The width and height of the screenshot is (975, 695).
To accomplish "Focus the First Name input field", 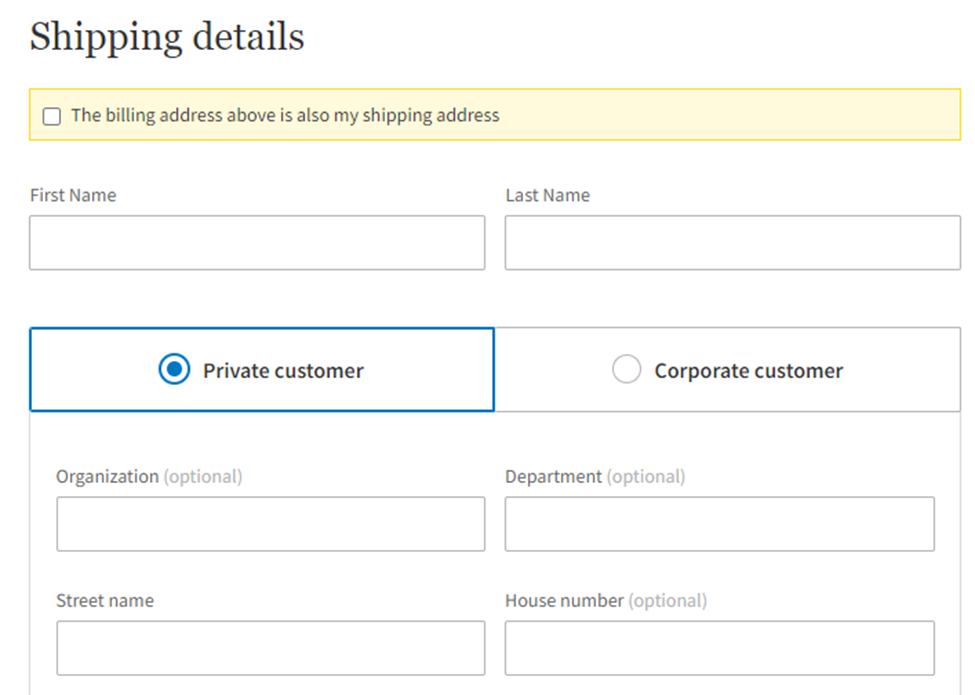I will [257, 243].
